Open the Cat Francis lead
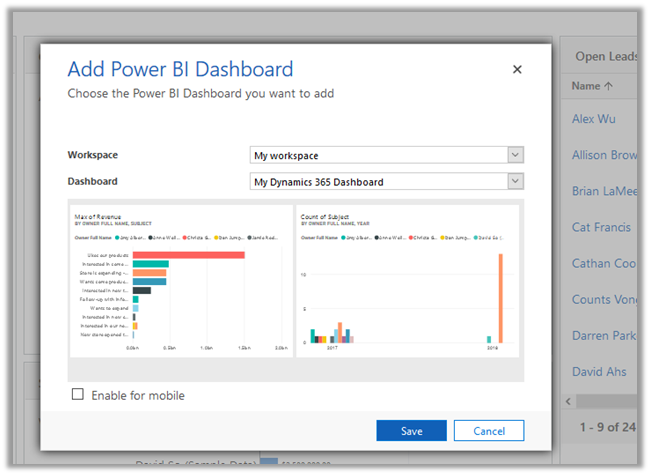650x476 pixels. coord(600,227)
